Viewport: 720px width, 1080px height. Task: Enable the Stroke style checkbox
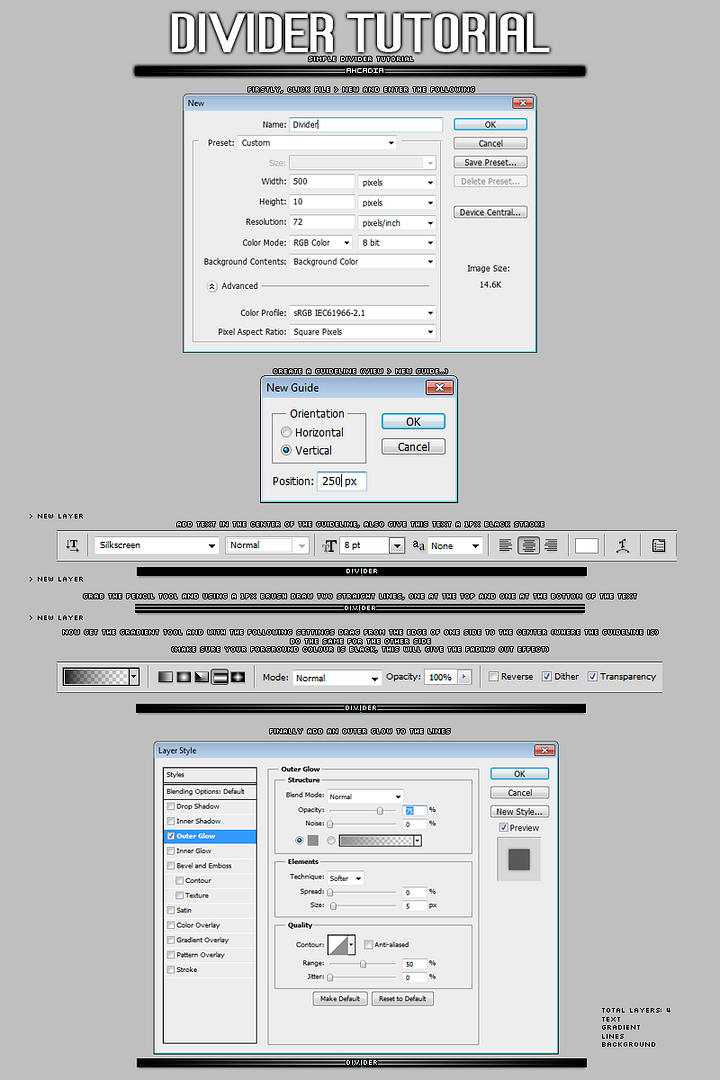(171, 969)
